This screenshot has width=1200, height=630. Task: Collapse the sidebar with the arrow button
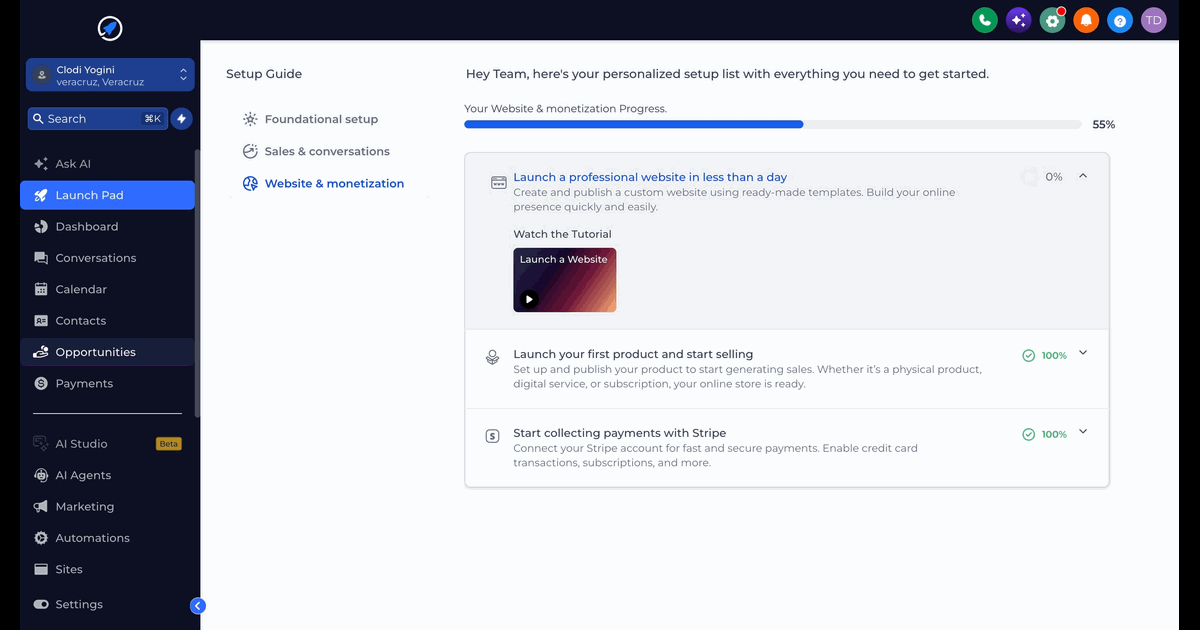(x=198, y=605)
